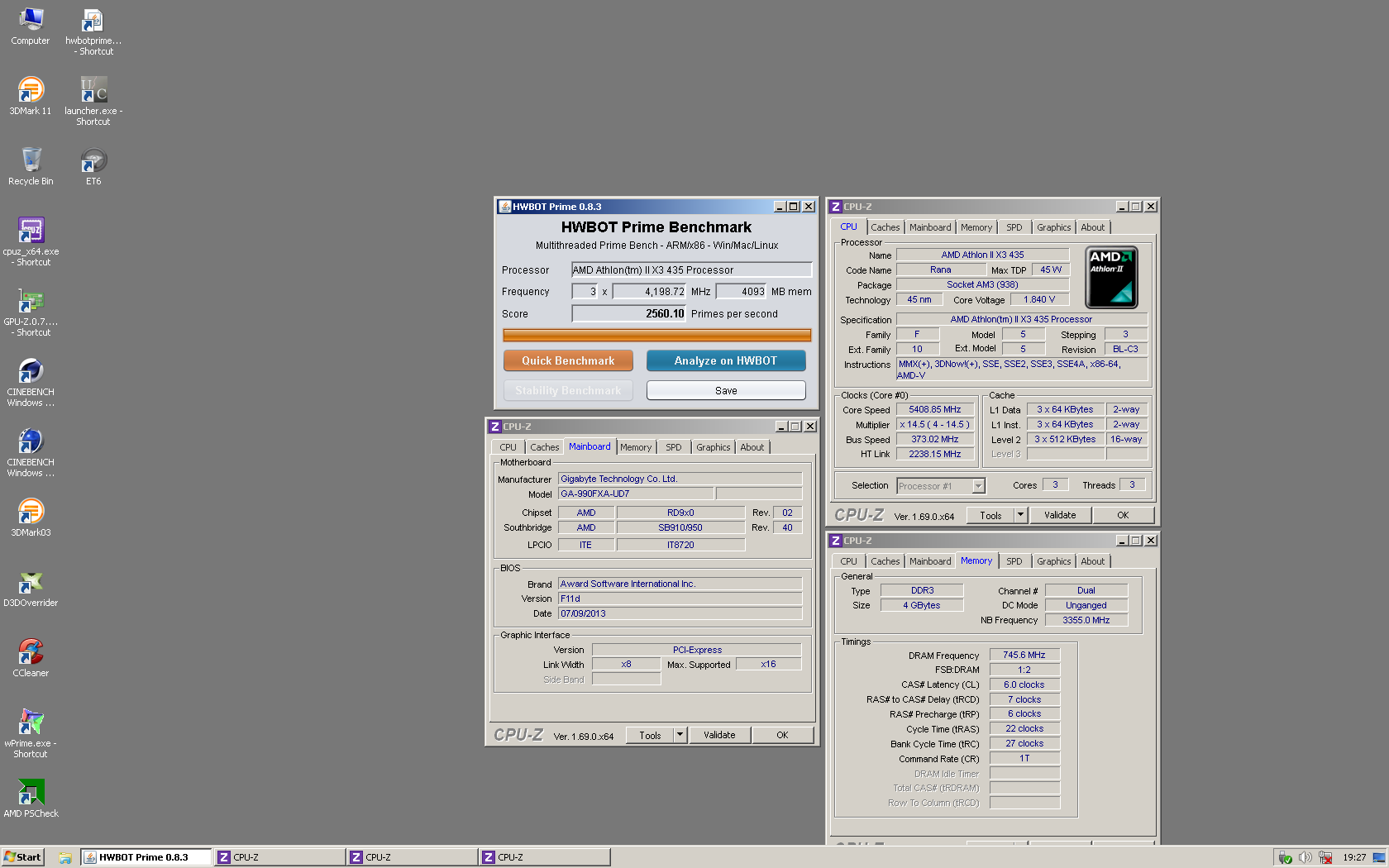Click the motherboard model GA-990FXA-UD7
This screenshot has width=1389, height=868.
pyautogui.click(x=636, y=494)
